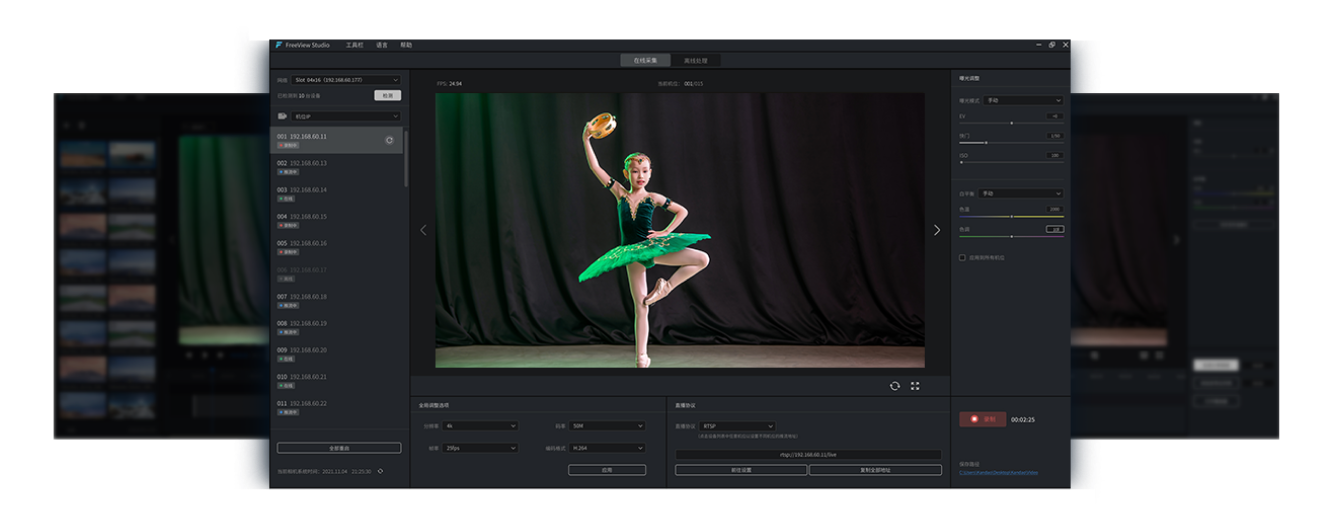Viewport: 1334px width, 526px height.
Task: Go to next camera with right arrow
Action: [x=937, y=230]
